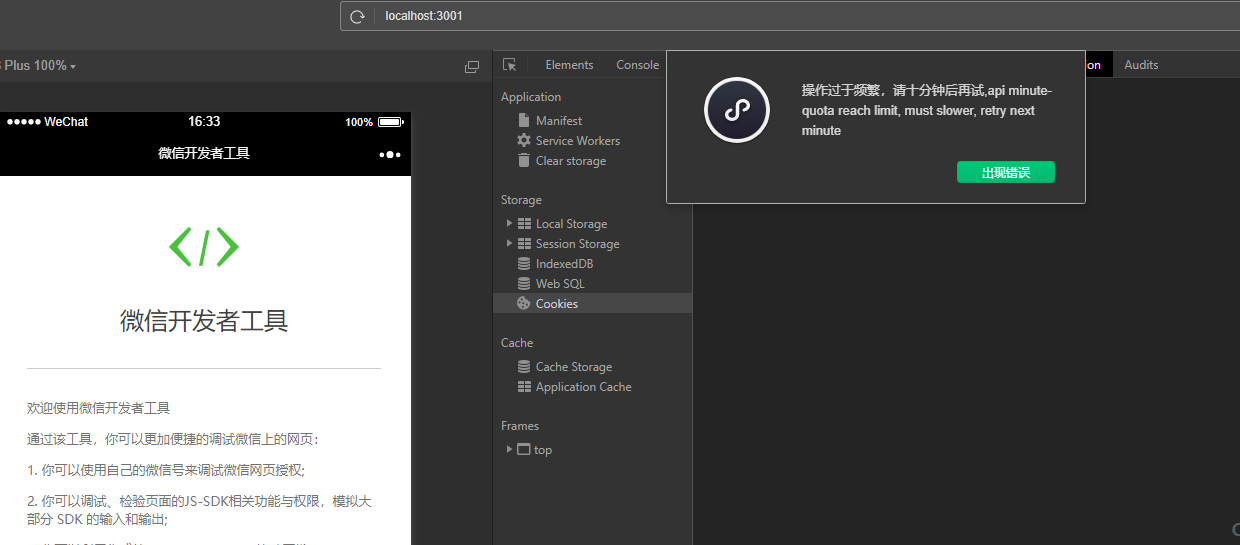Click the Cookies cookie icon
This screenshot has height=545, width=1240.
[524, 303]
